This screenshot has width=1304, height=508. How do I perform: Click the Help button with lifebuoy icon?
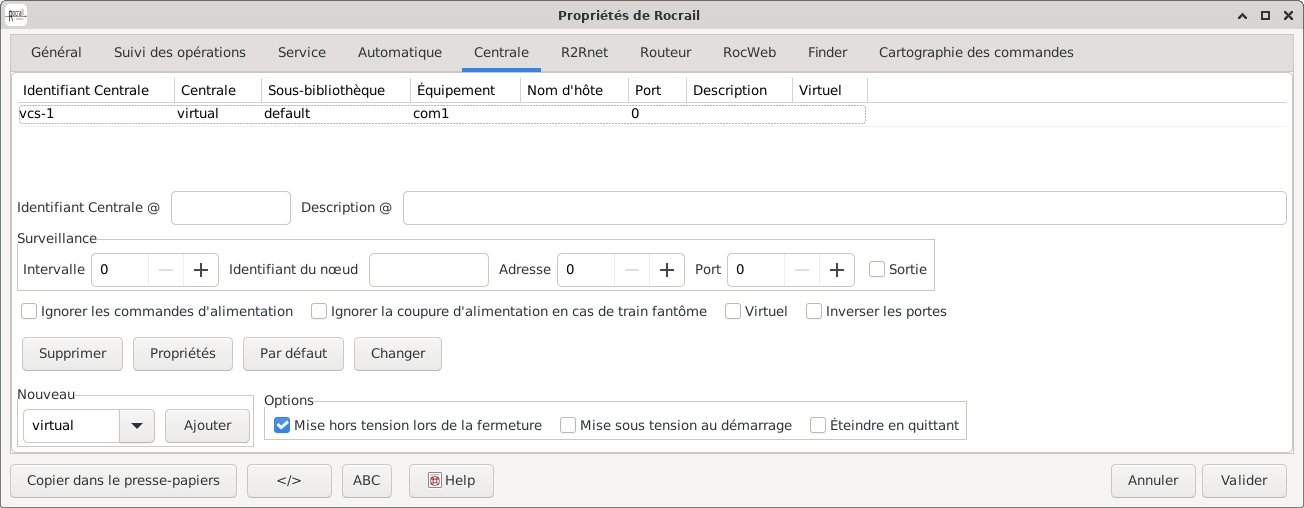[x=451, y=480]
